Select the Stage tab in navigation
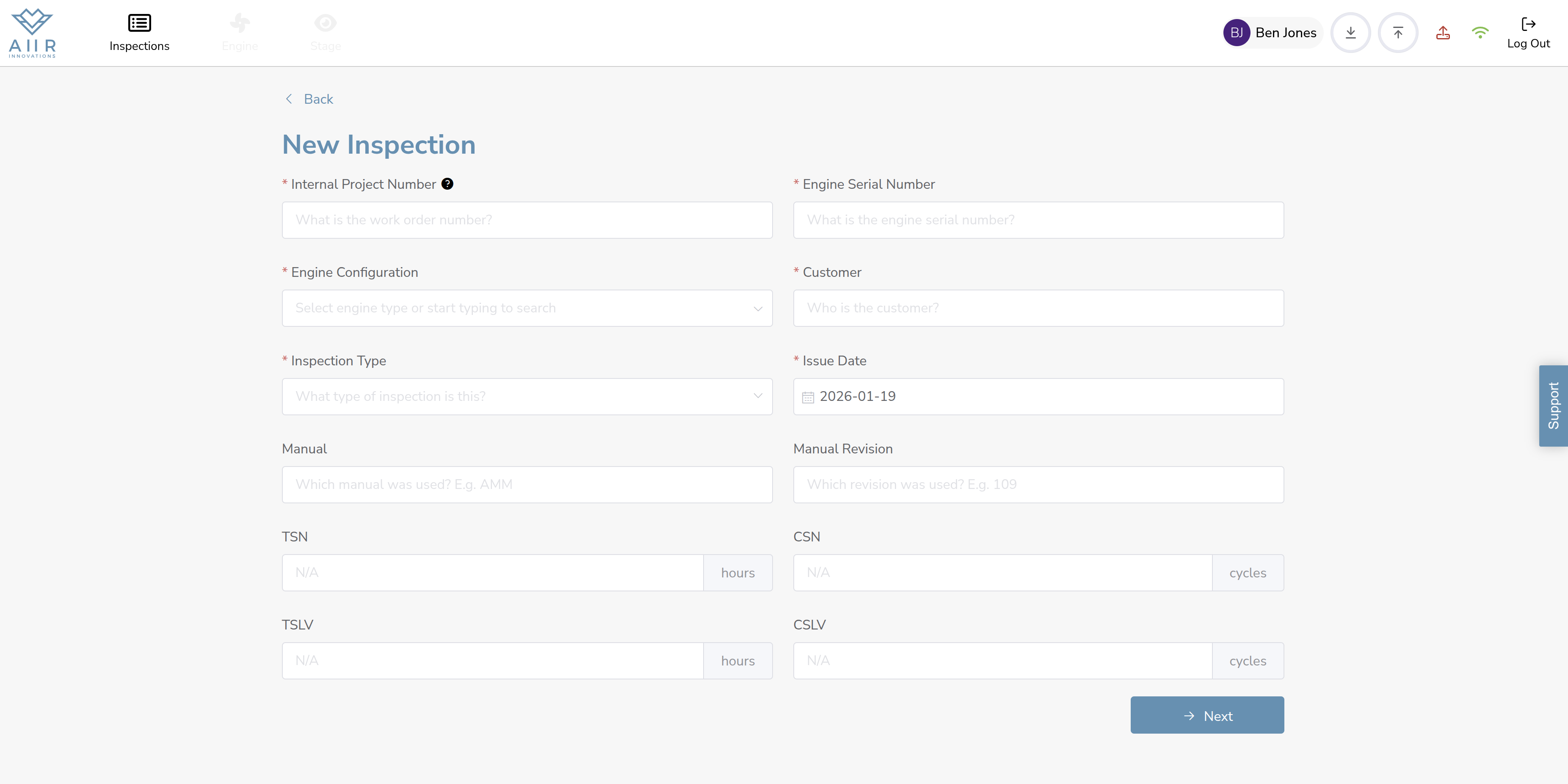The height and width of the screenshot is (784, 1568). (x=325, y=33)
